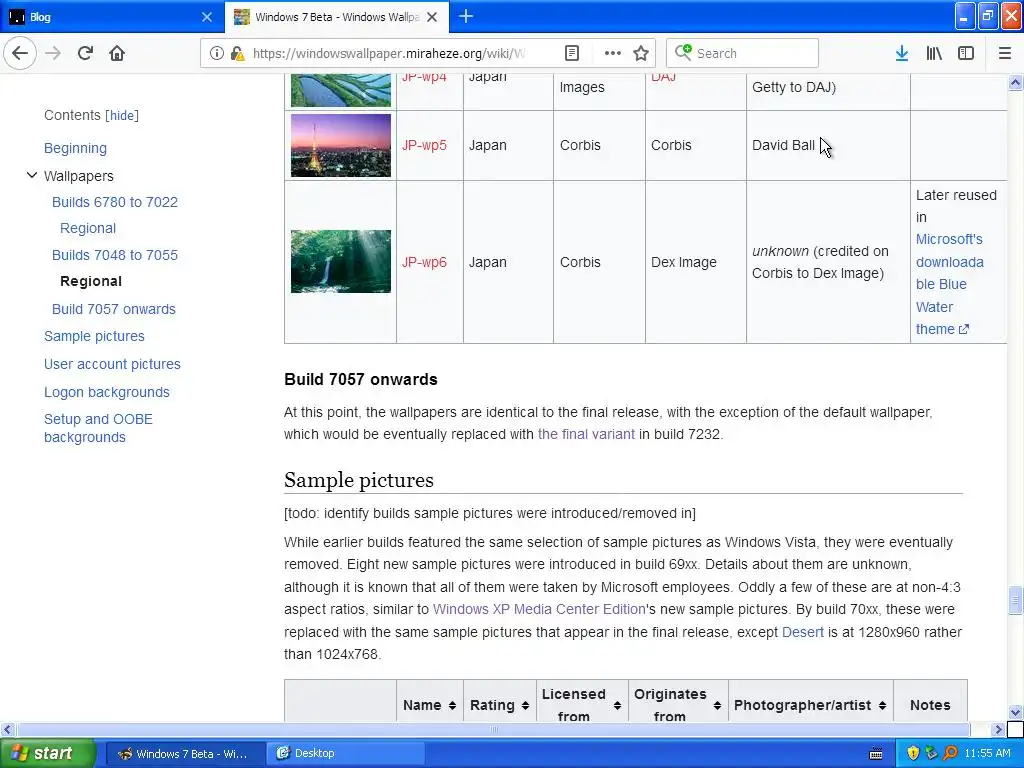Jump to the Beginning section

pos(75,148)
